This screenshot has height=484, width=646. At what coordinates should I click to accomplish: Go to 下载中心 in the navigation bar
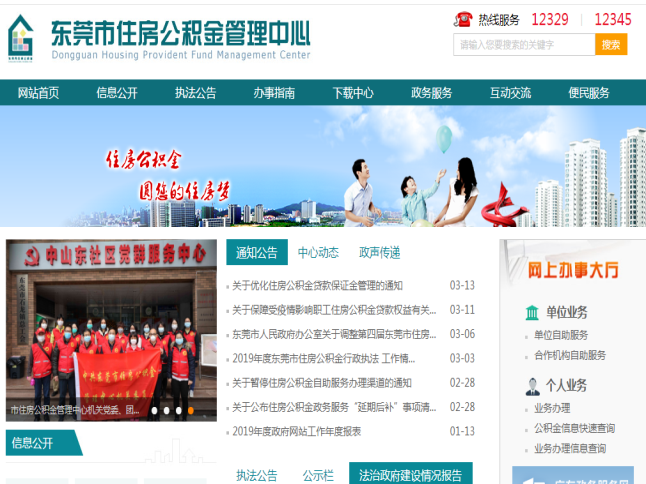353,93
